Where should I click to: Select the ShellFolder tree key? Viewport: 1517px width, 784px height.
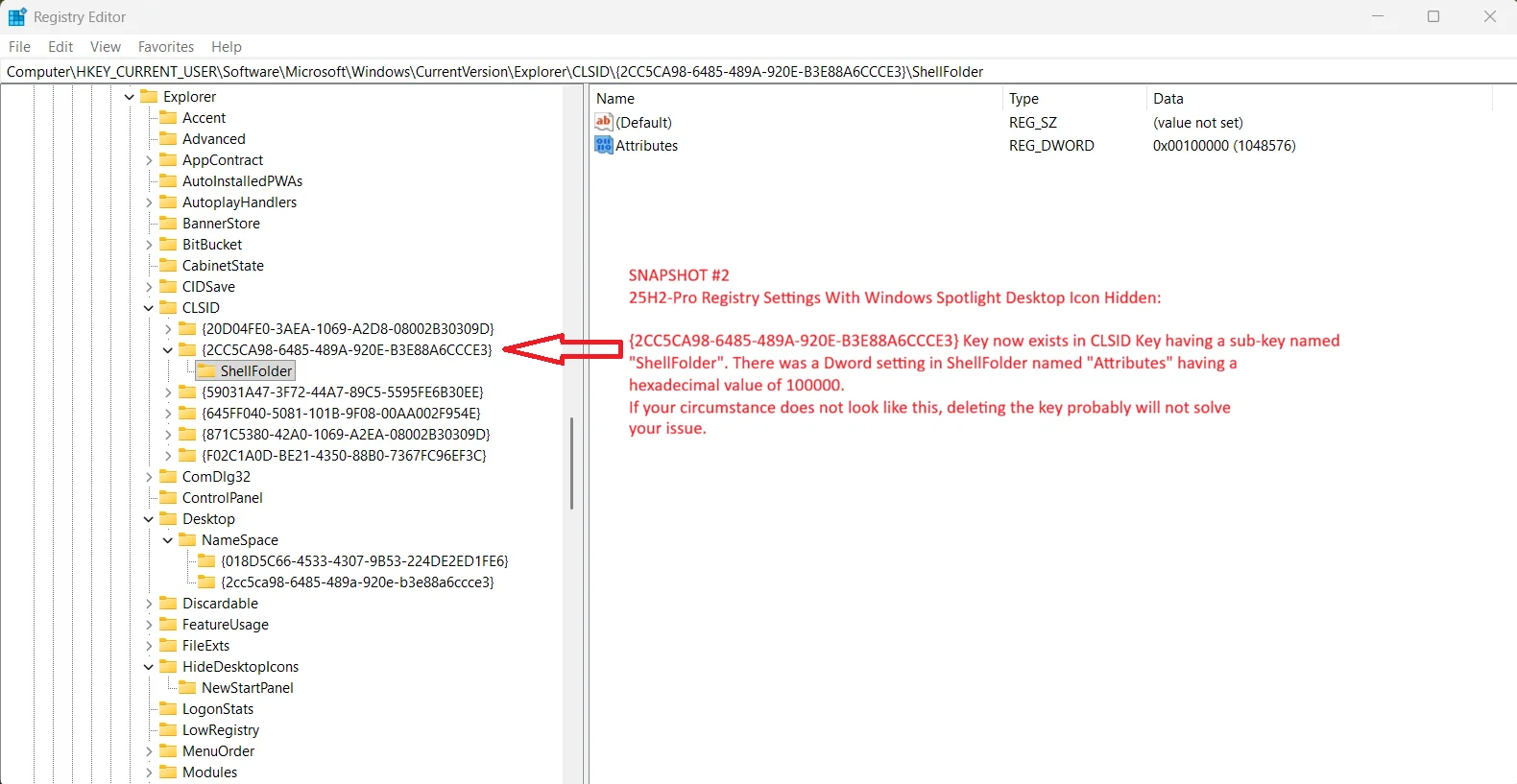[256, 371]
